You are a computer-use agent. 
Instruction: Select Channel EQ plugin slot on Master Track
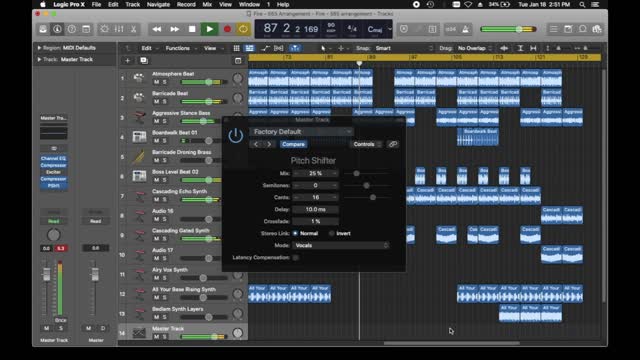click(x=53, y=158)
